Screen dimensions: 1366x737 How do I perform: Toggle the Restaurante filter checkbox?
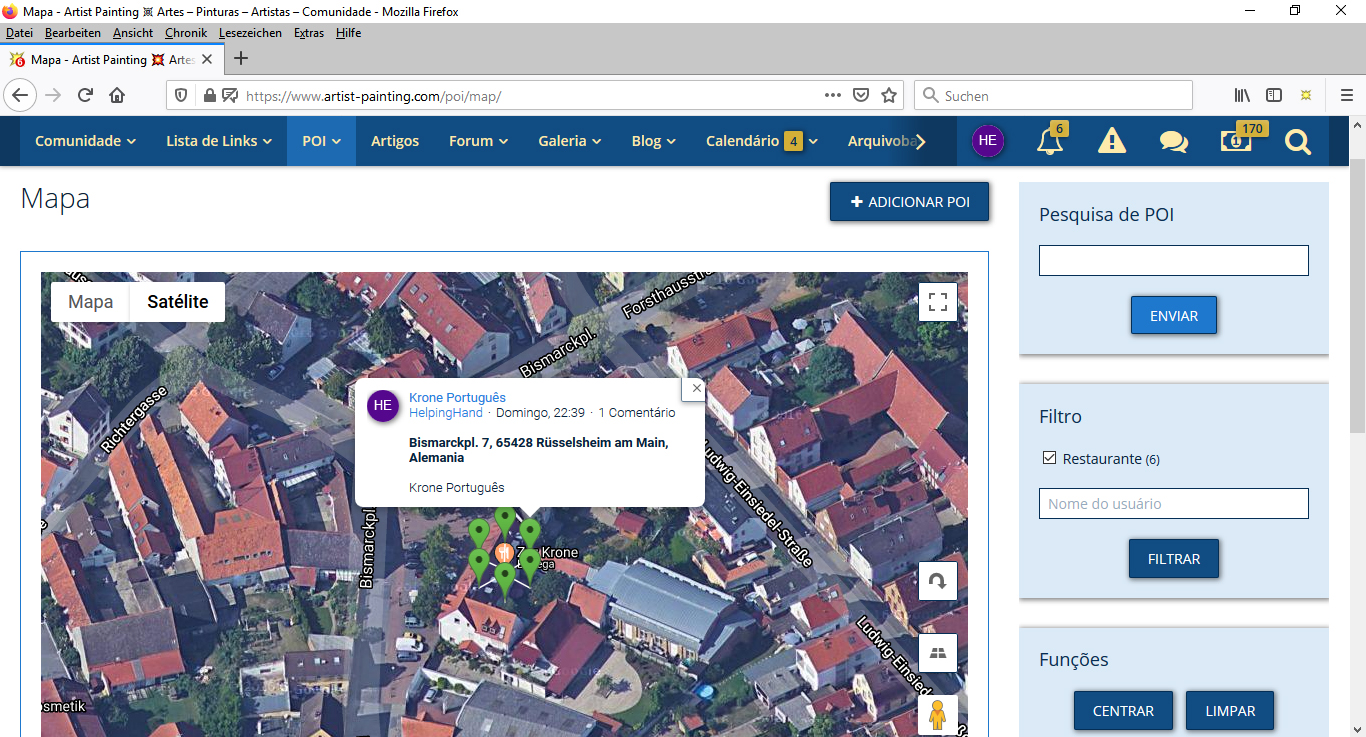(x=1049, y=458)
